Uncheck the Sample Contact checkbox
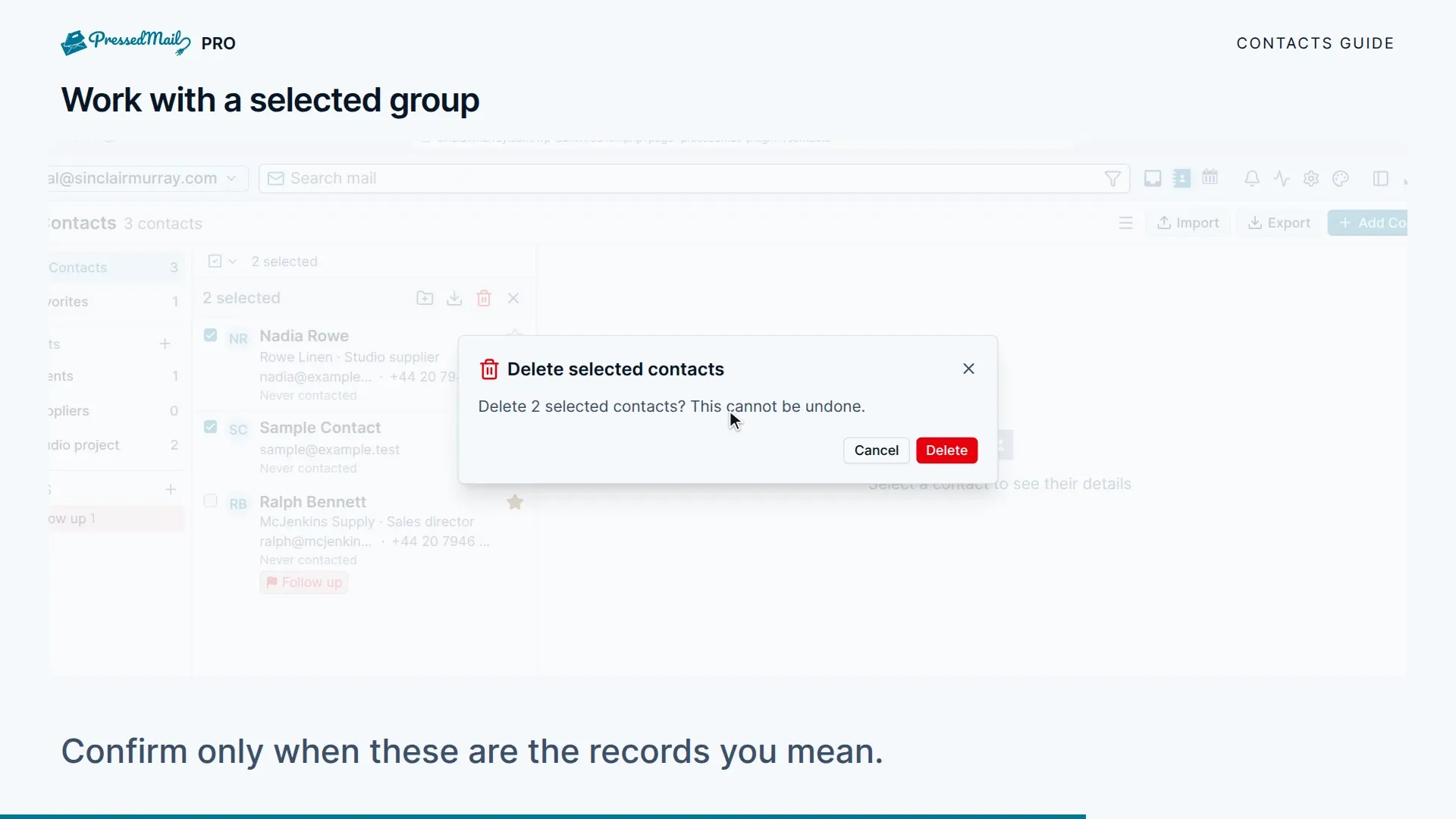 211,427
